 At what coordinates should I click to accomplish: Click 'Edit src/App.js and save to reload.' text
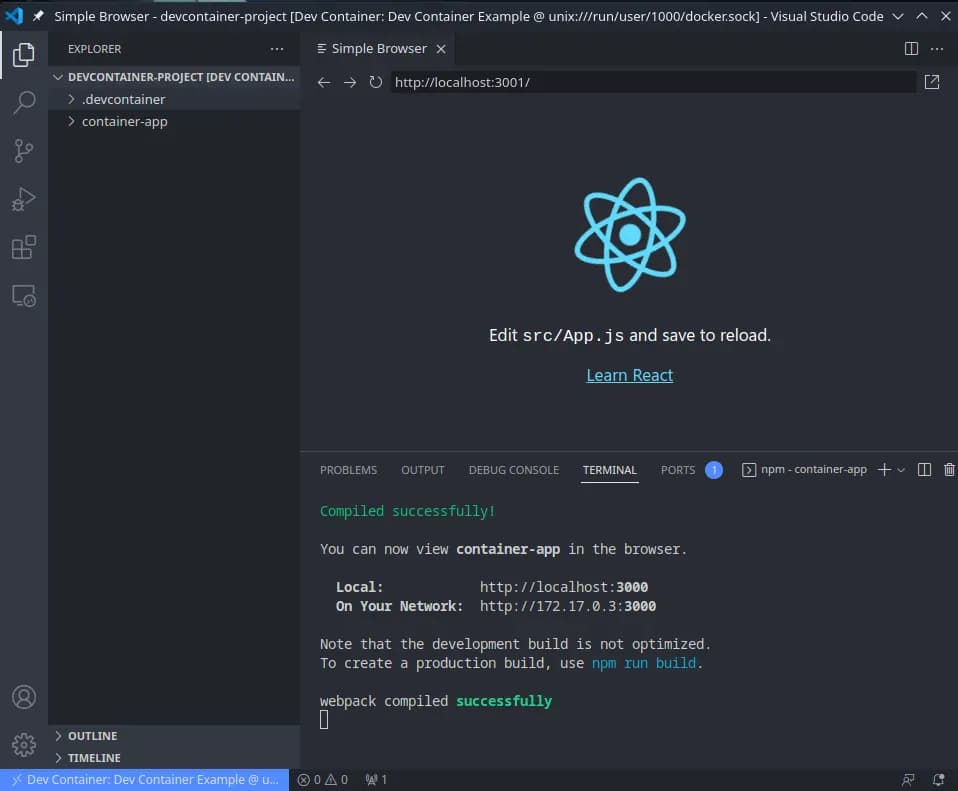tap(629, 335)
